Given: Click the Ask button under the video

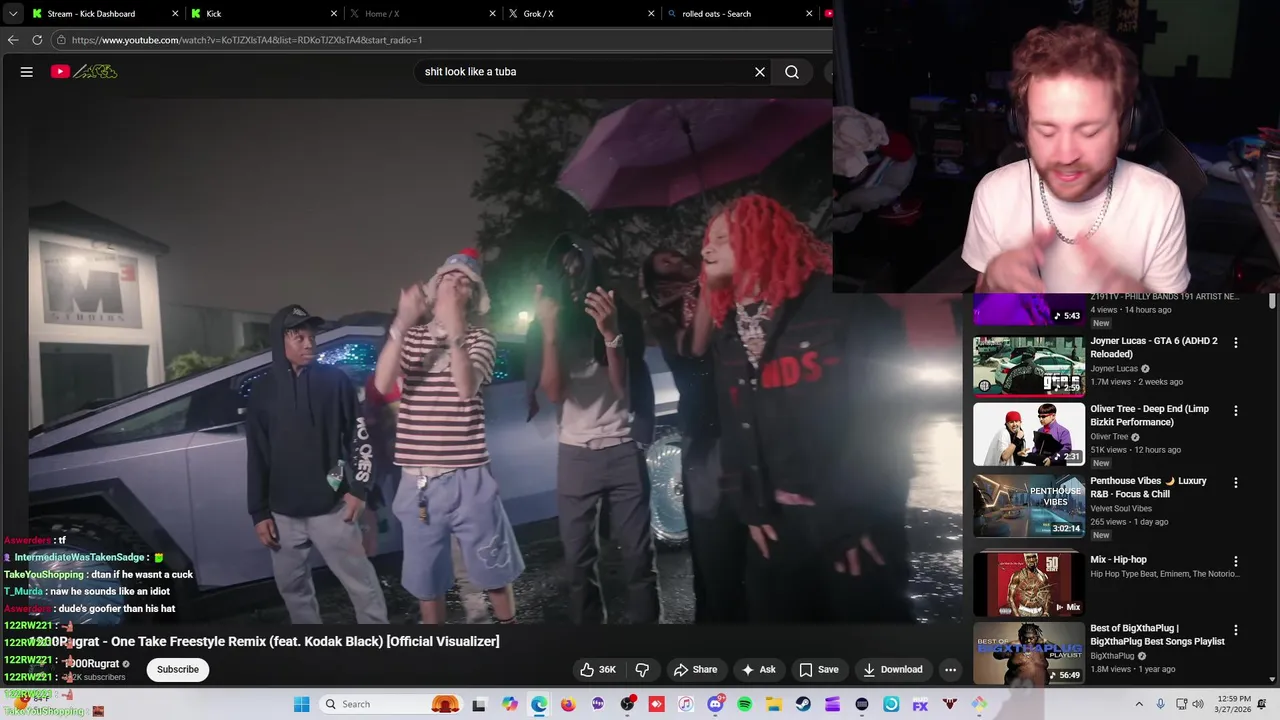Looking at the screenshot, I should coord(758,669).
